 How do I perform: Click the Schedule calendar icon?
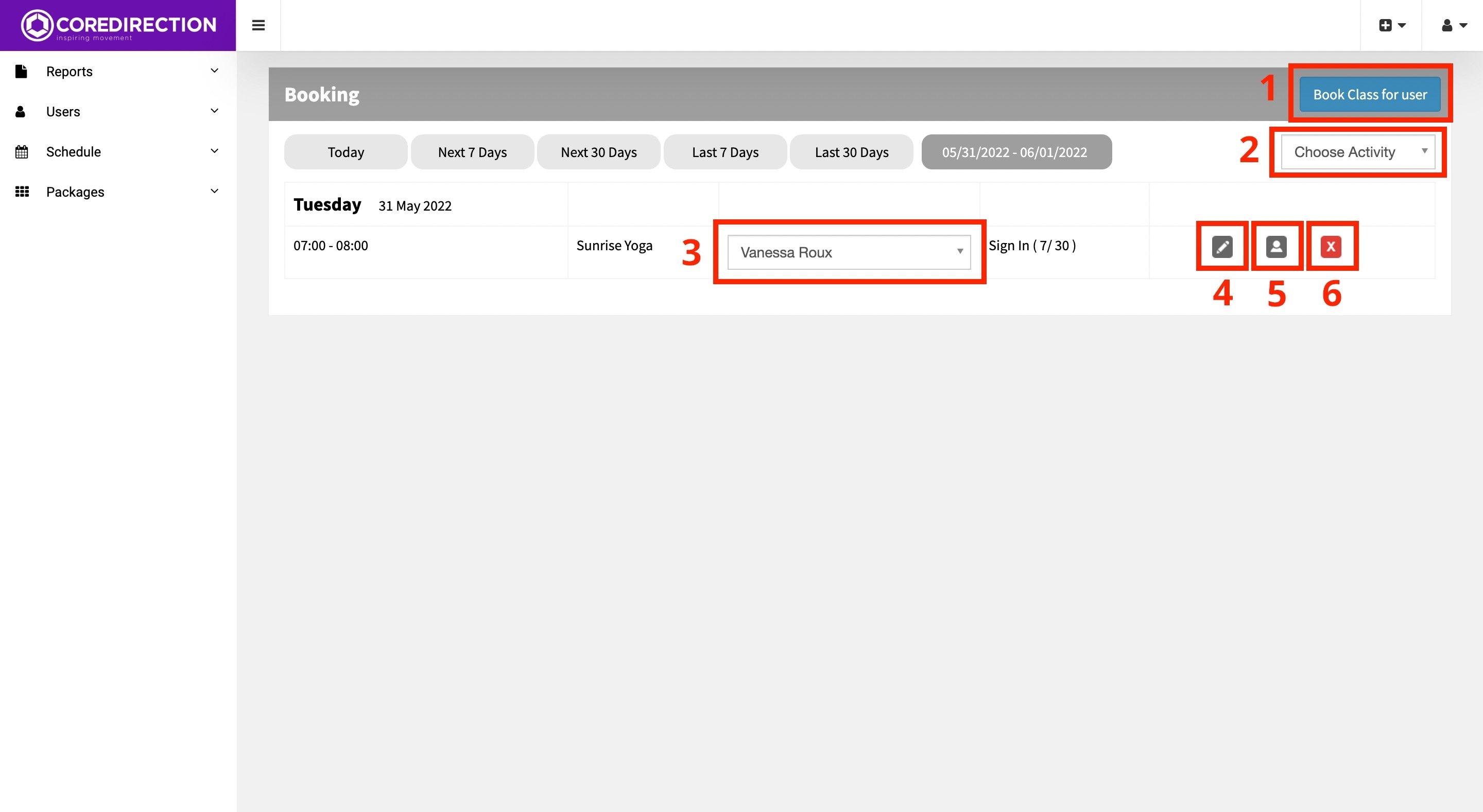[21, 152]
